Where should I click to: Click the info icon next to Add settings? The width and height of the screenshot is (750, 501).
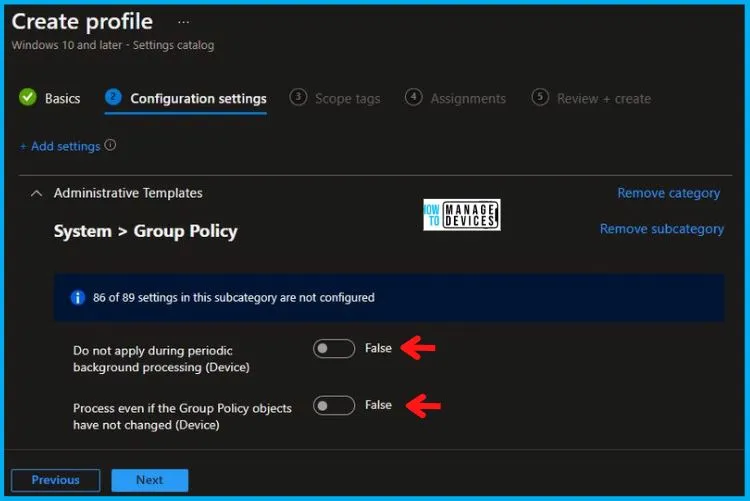[110, 145]
